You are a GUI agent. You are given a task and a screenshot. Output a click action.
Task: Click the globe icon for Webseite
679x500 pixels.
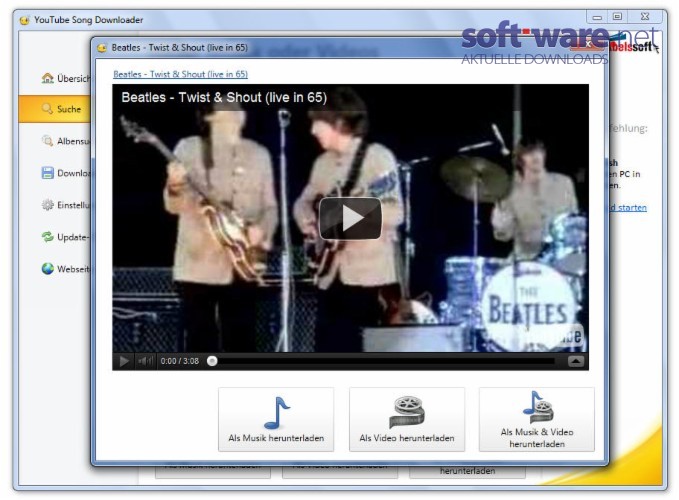[x=48, y=269]
